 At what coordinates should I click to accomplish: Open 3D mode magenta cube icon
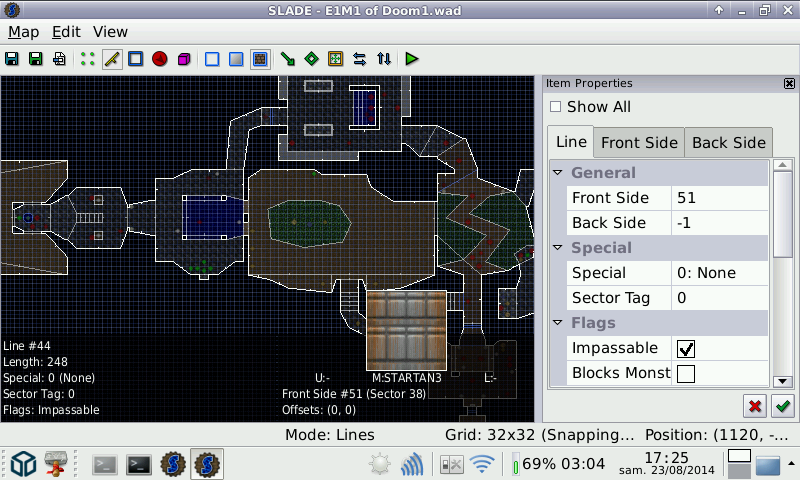(184, 59)
